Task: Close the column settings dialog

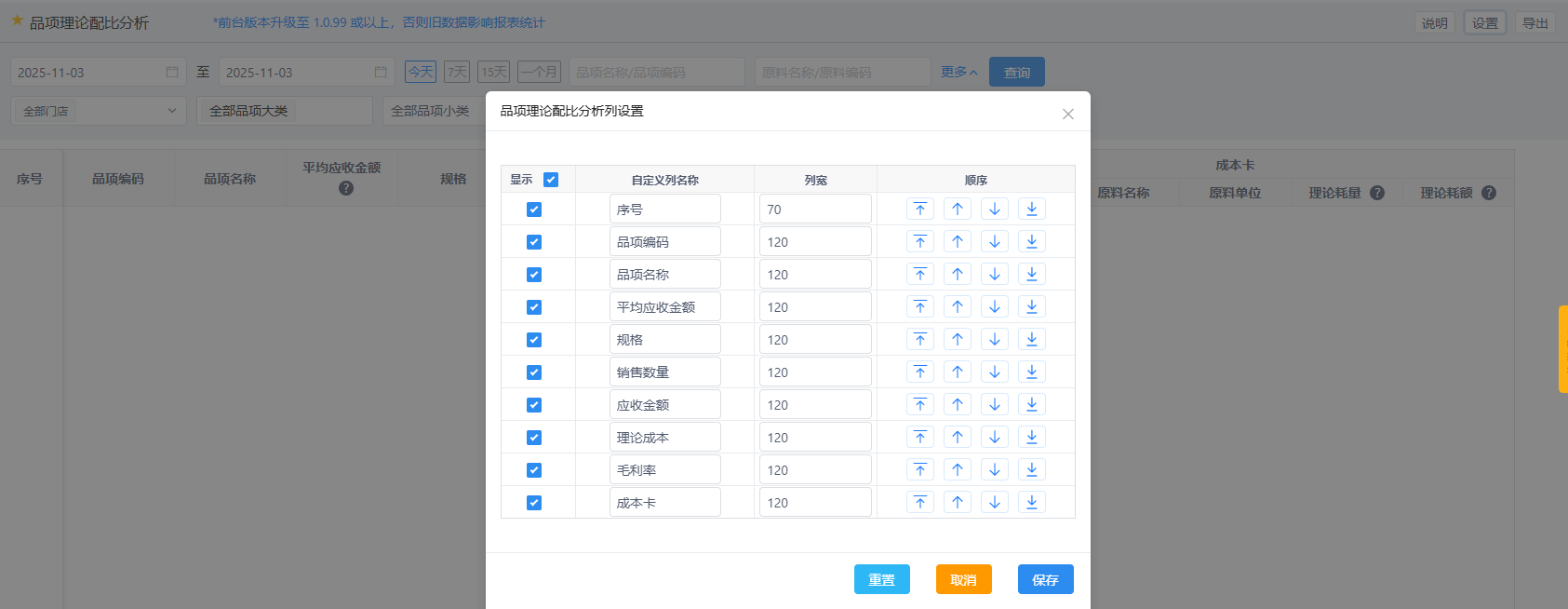Action: click(x=1068, y=114)
